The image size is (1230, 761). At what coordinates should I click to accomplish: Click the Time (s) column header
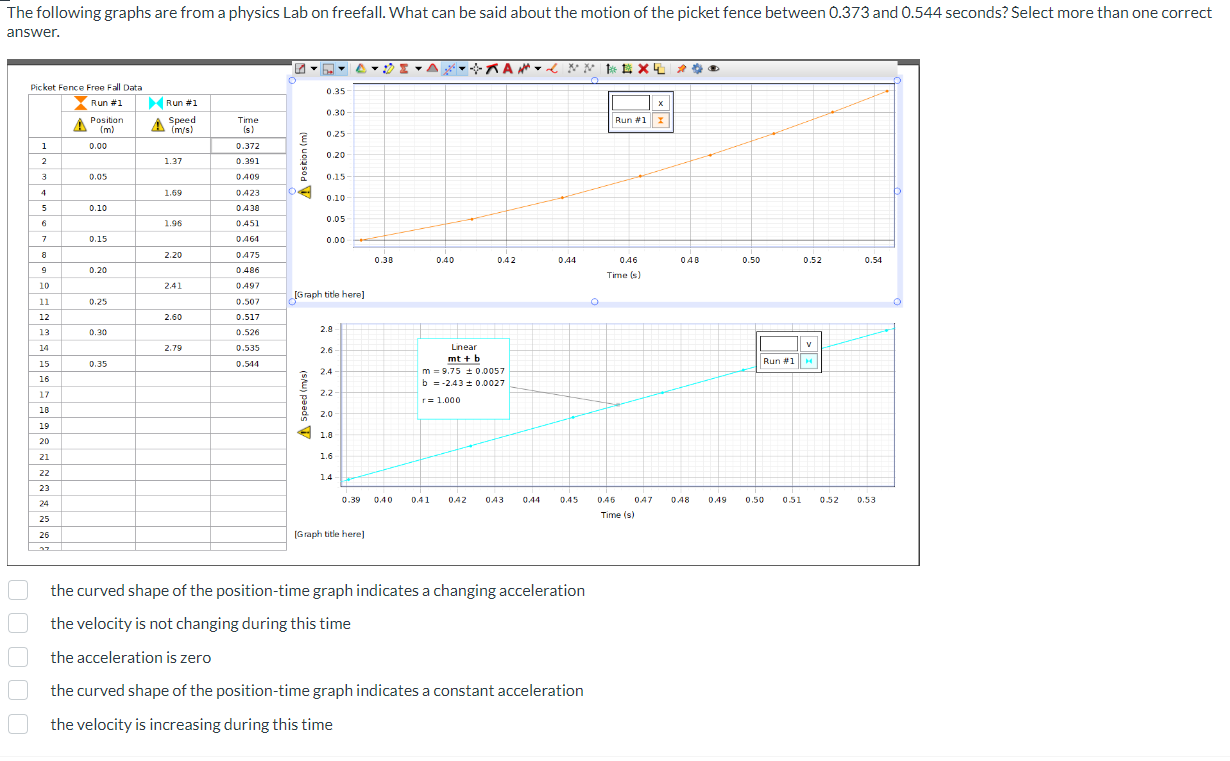(x=248, y=123)
